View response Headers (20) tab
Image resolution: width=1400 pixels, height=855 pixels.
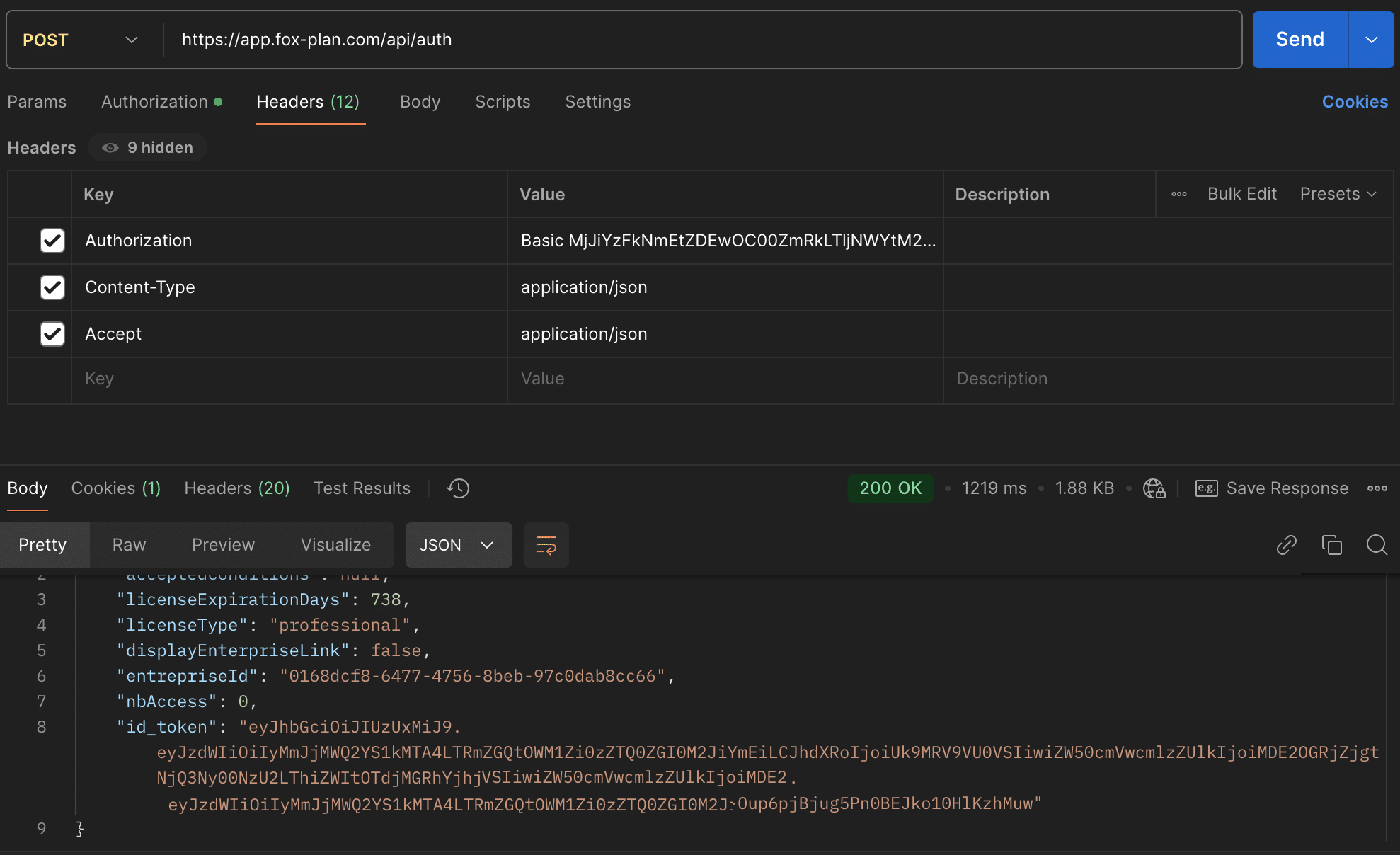coord(237,488)
